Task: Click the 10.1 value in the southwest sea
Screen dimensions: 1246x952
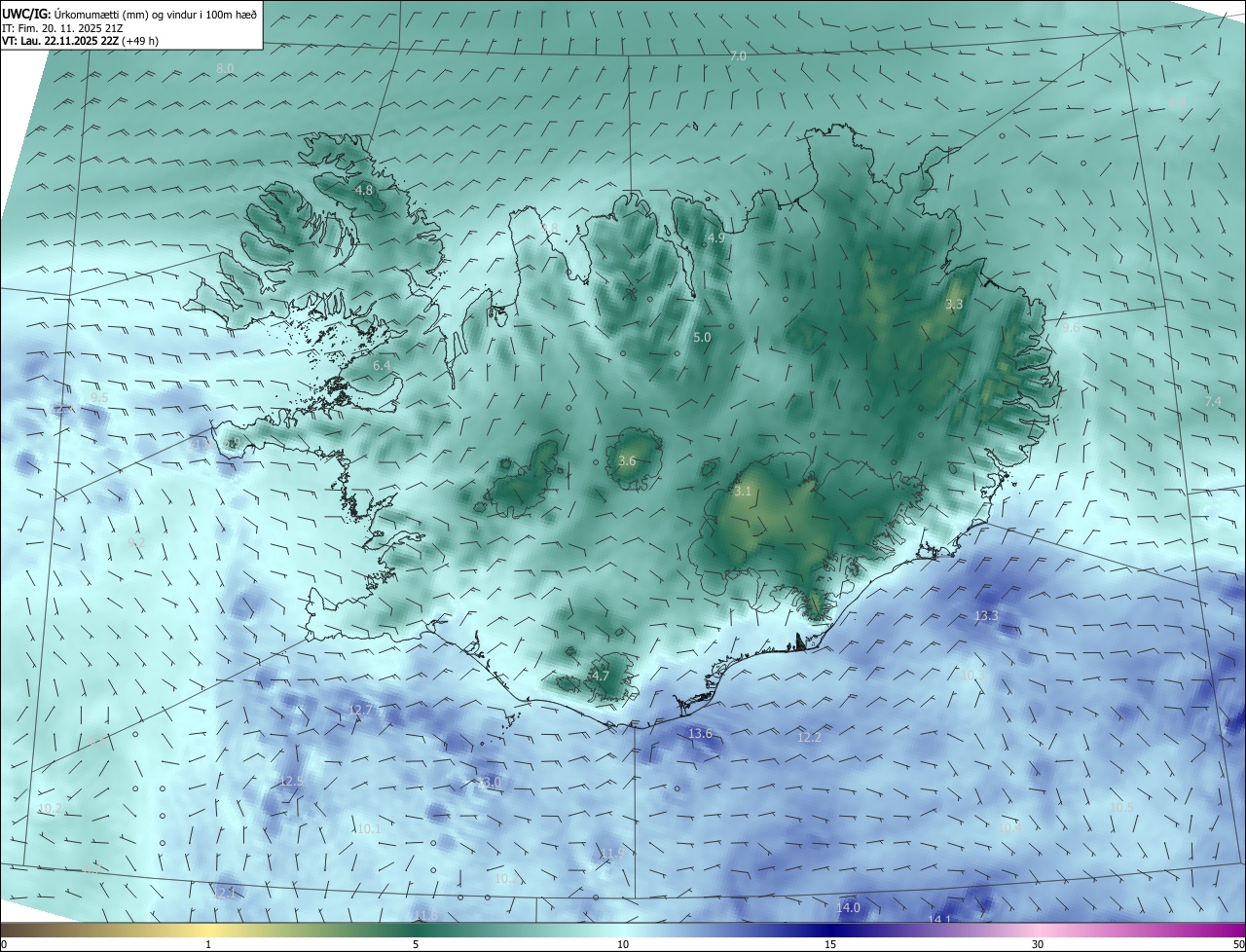Action: pyautogui.click(x=368, y=829)
